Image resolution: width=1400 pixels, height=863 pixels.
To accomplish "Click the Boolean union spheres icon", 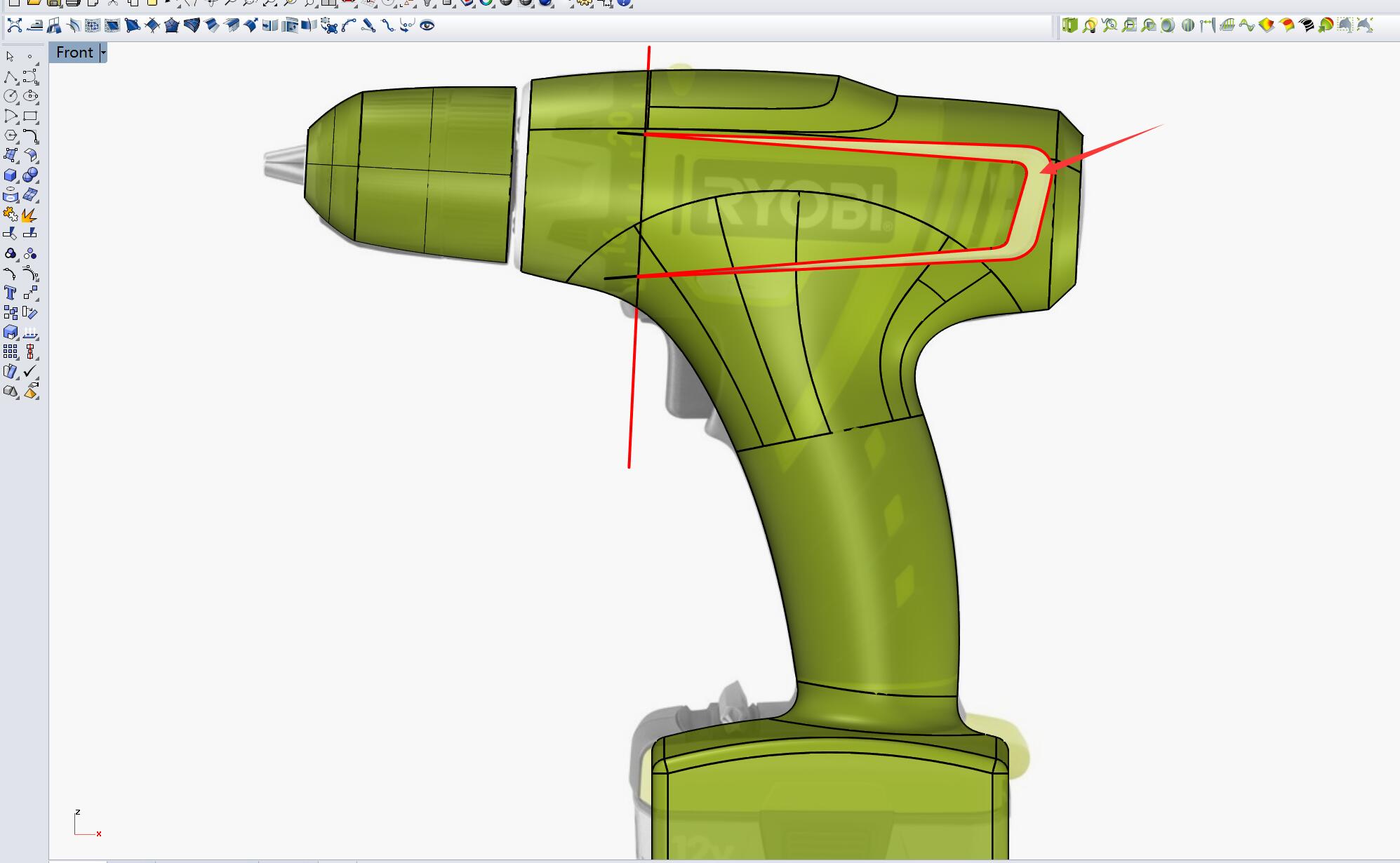I will pyautogui.click(x=30, y=175).
